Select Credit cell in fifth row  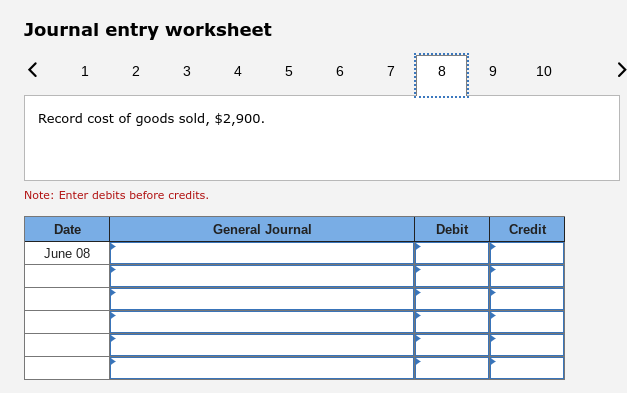point(527,345)
